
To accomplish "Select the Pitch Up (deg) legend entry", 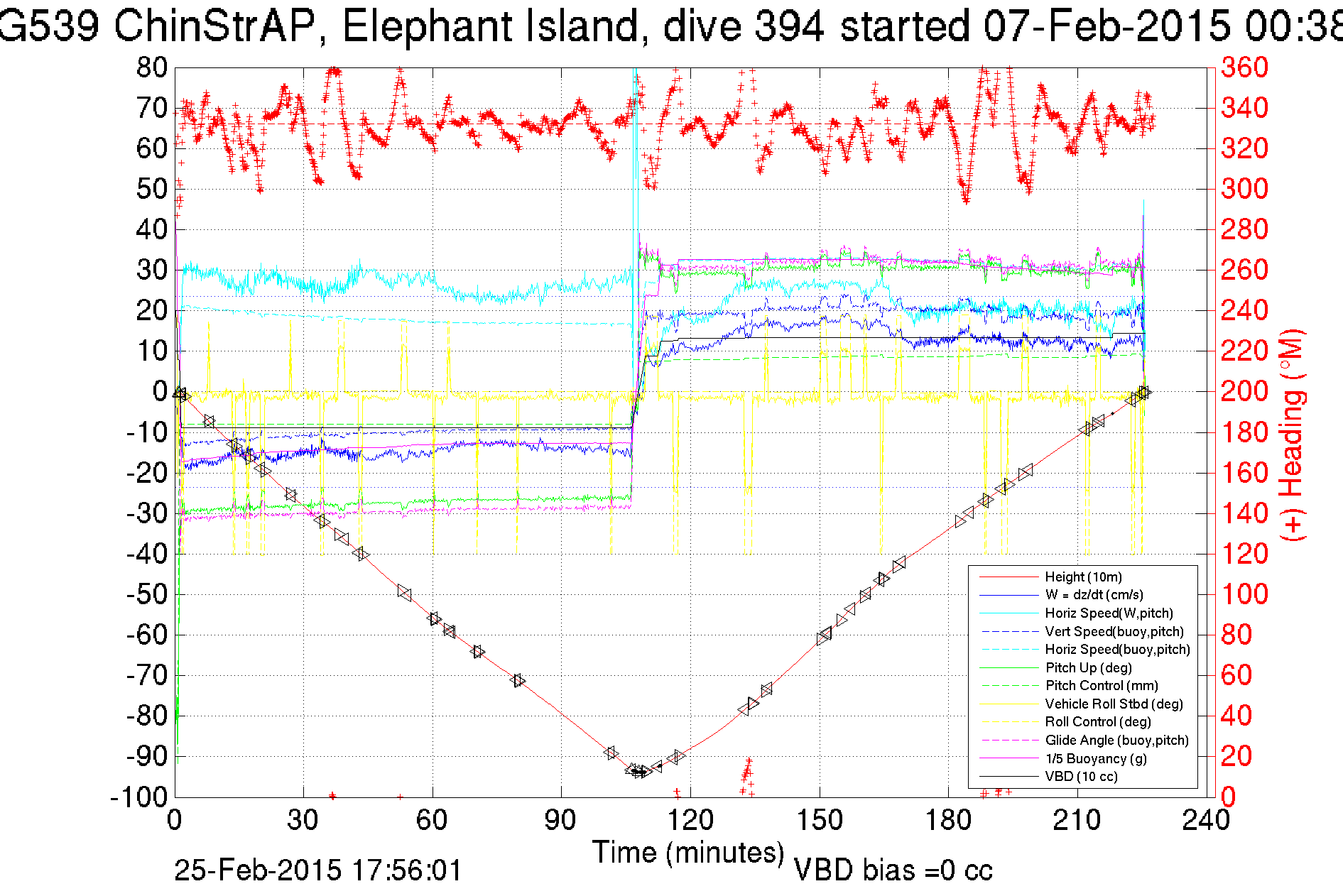I will pos(1088,667).
